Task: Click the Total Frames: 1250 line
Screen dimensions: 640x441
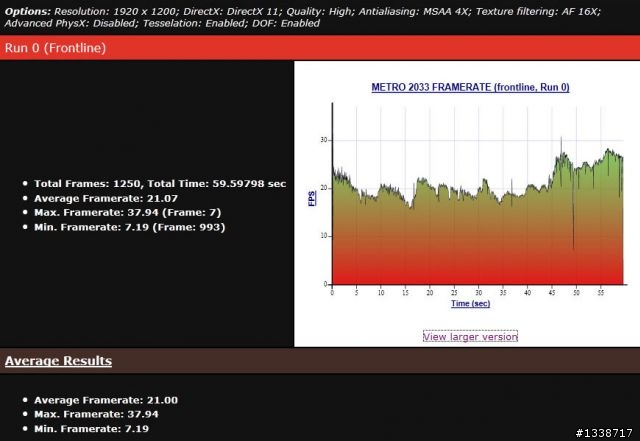Action: (160, 184)
